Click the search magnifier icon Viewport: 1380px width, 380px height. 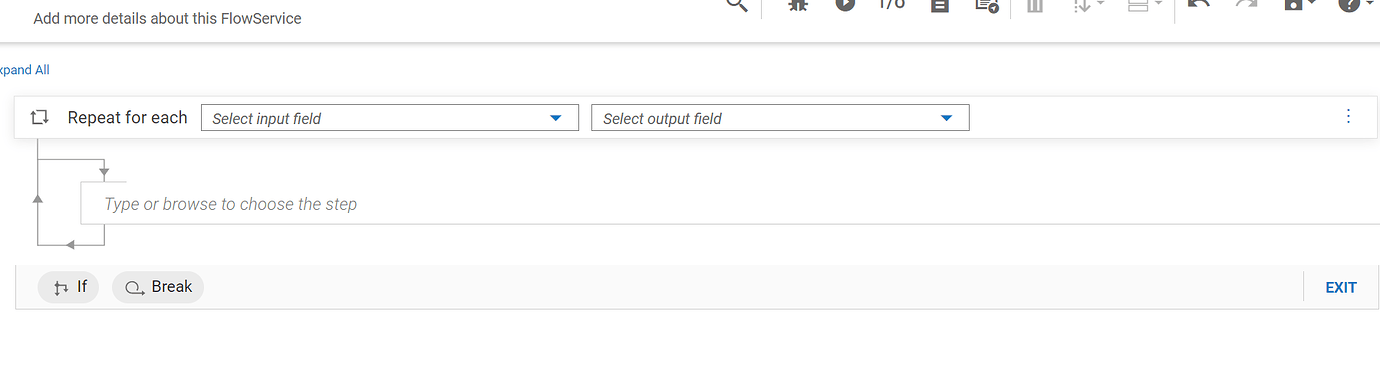(x=737, y=5)
